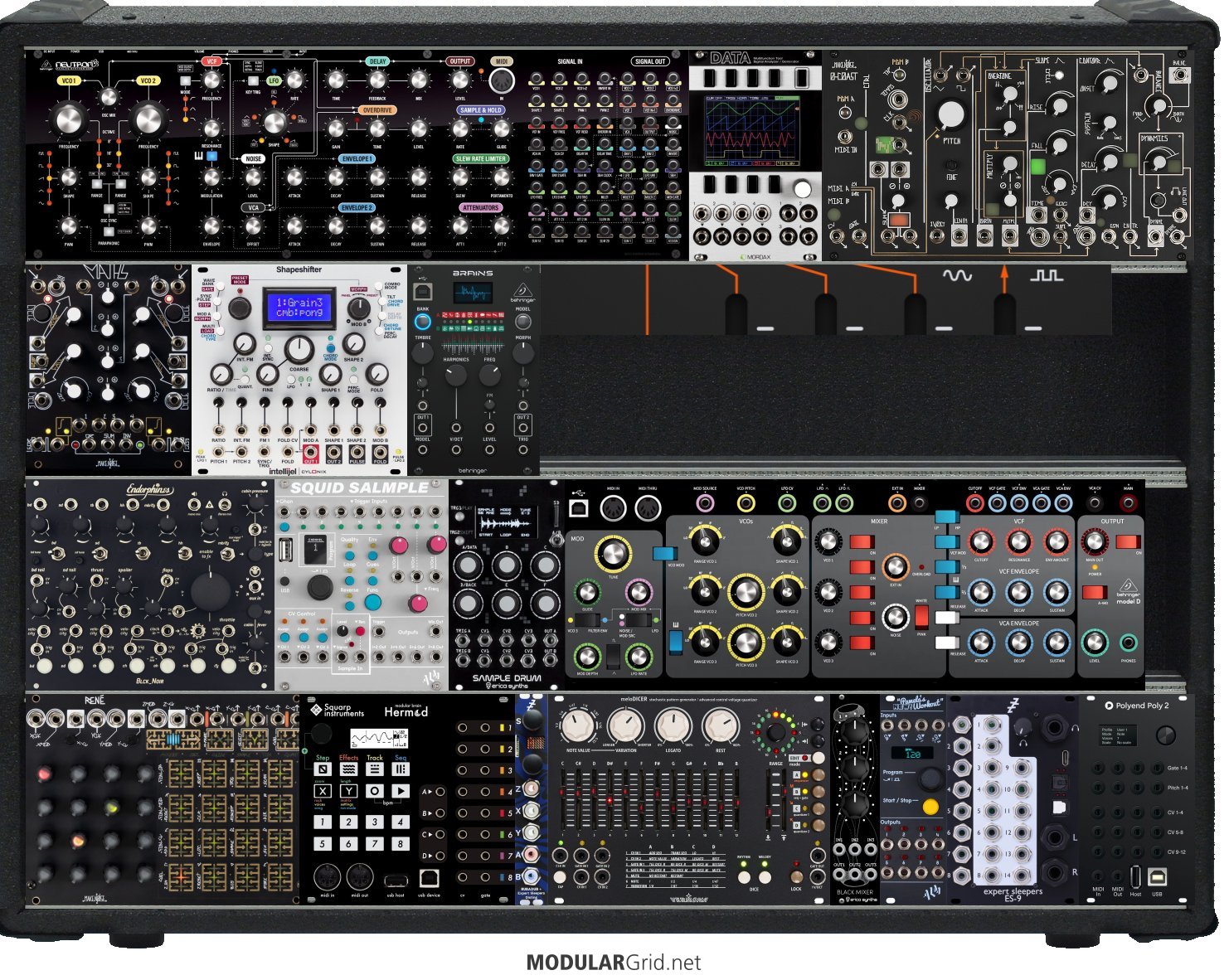Viewport: 1229px width, 980px height.
Task: Click the Model D PHONES jack
Action: (1128, 642)
